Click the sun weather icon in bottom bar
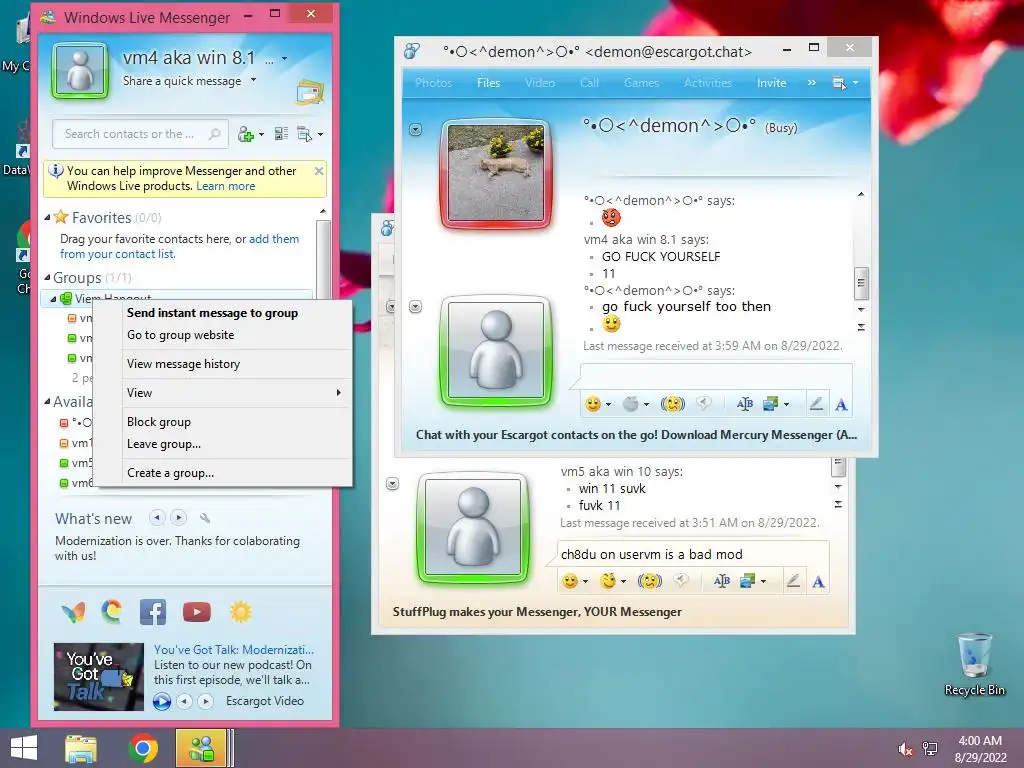This screenshot has height=768, width=1024. tap(240, 612)
